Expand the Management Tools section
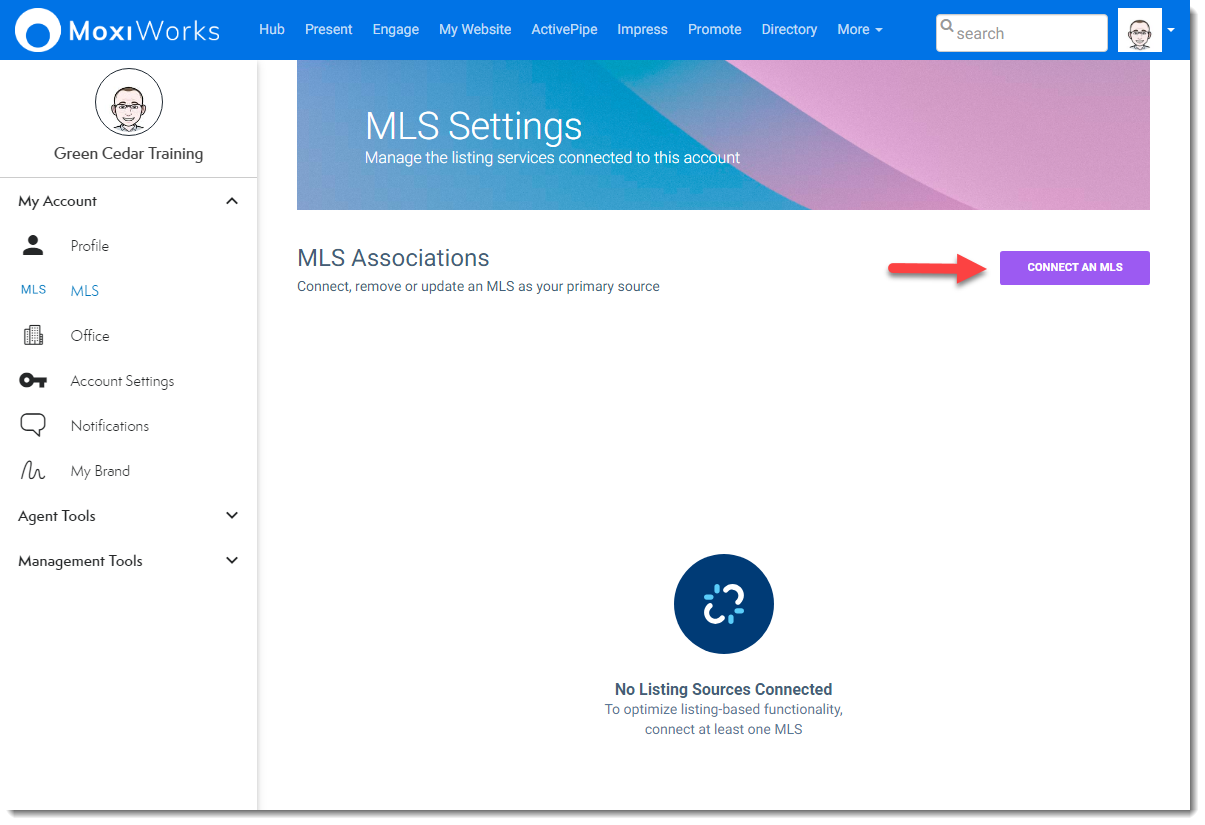Screen dimensions: 1205x825 tap(232, 561)
